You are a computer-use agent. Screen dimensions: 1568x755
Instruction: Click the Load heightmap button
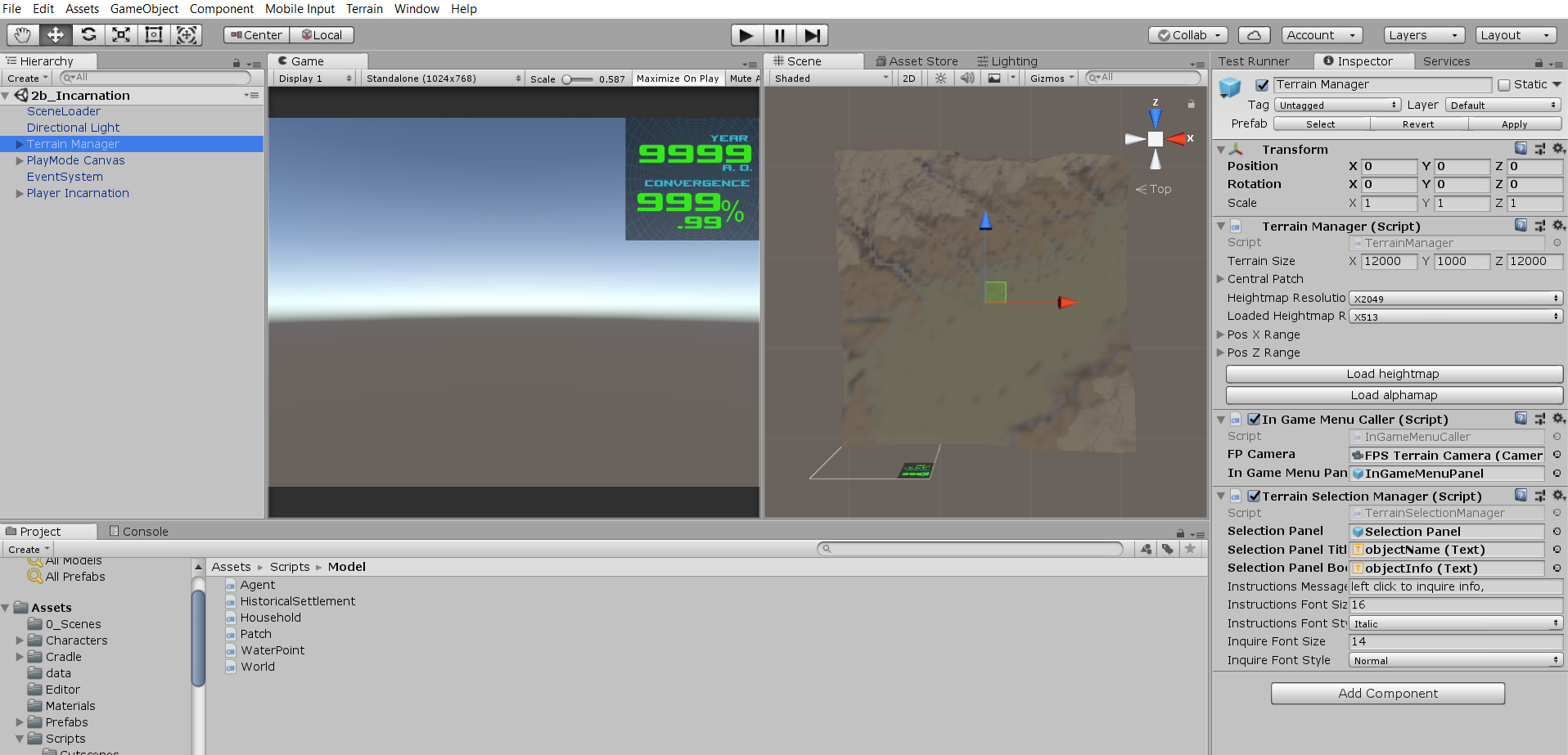coord(1393,374)
